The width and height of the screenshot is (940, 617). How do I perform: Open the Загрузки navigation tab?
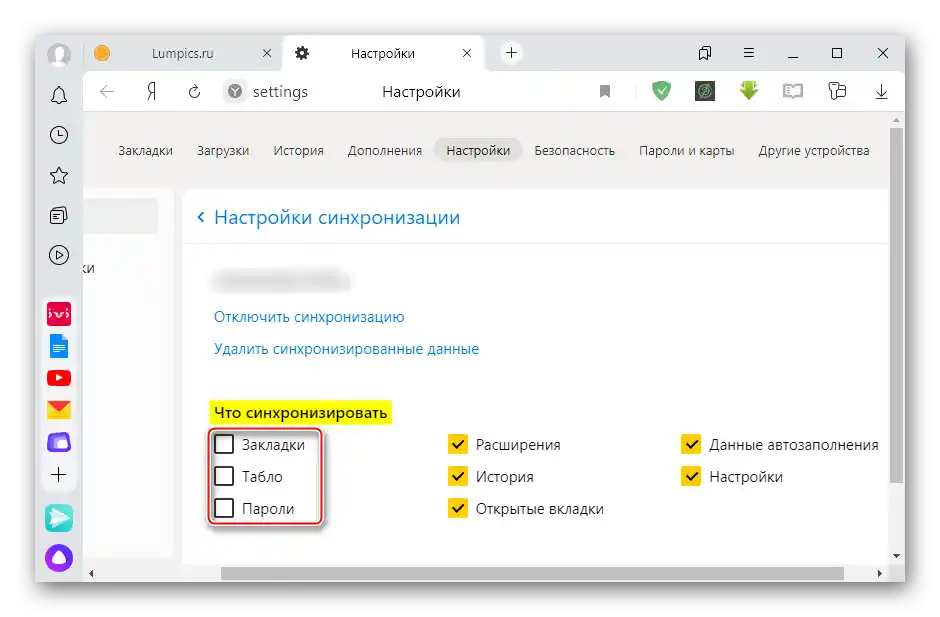pos(223,151)
